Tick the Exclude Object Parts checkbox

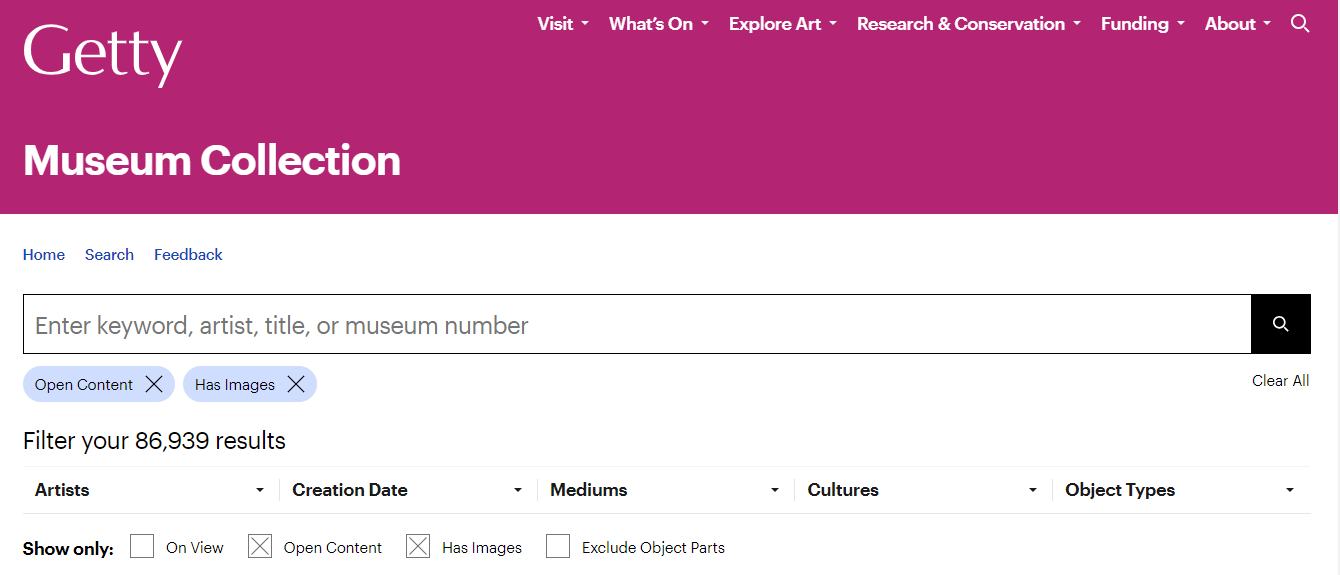tap(558, 546)
